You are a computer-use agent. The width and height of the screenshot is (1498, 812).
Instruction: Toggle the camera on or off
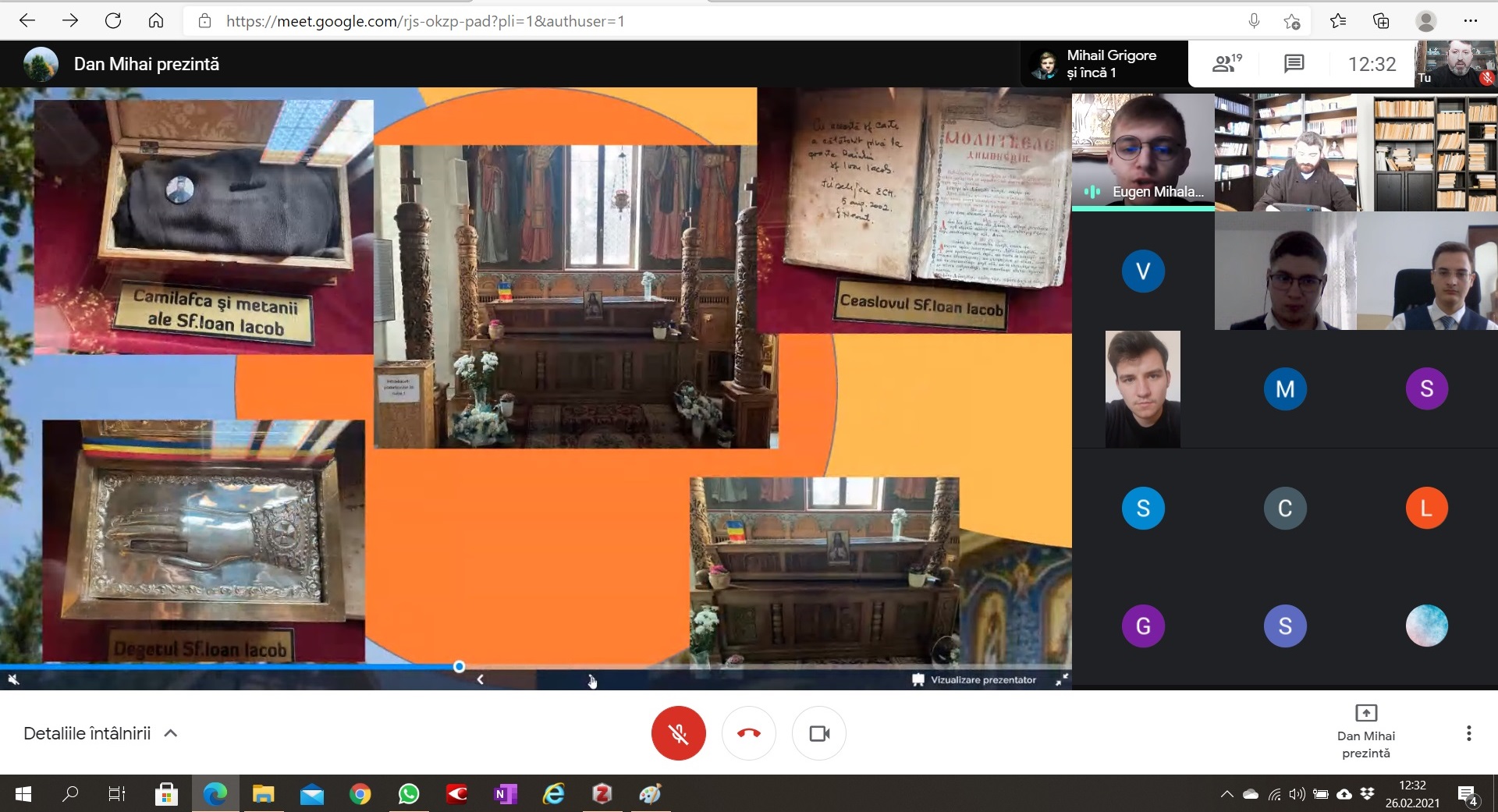pyautogui.click(x=819, y=733)
